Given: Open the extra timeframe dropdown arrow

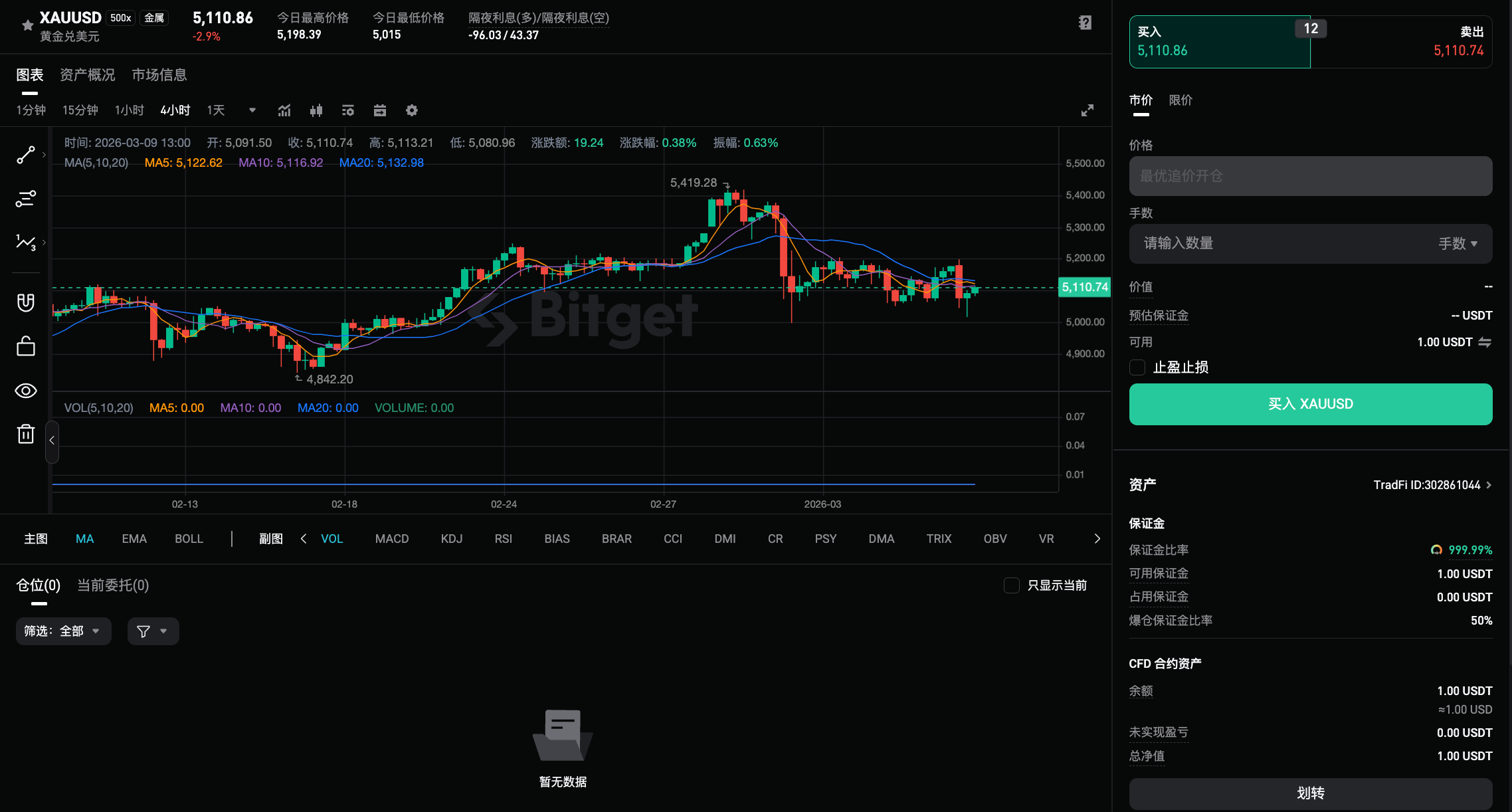Looking at the screenshot, I should click(251, 110).
